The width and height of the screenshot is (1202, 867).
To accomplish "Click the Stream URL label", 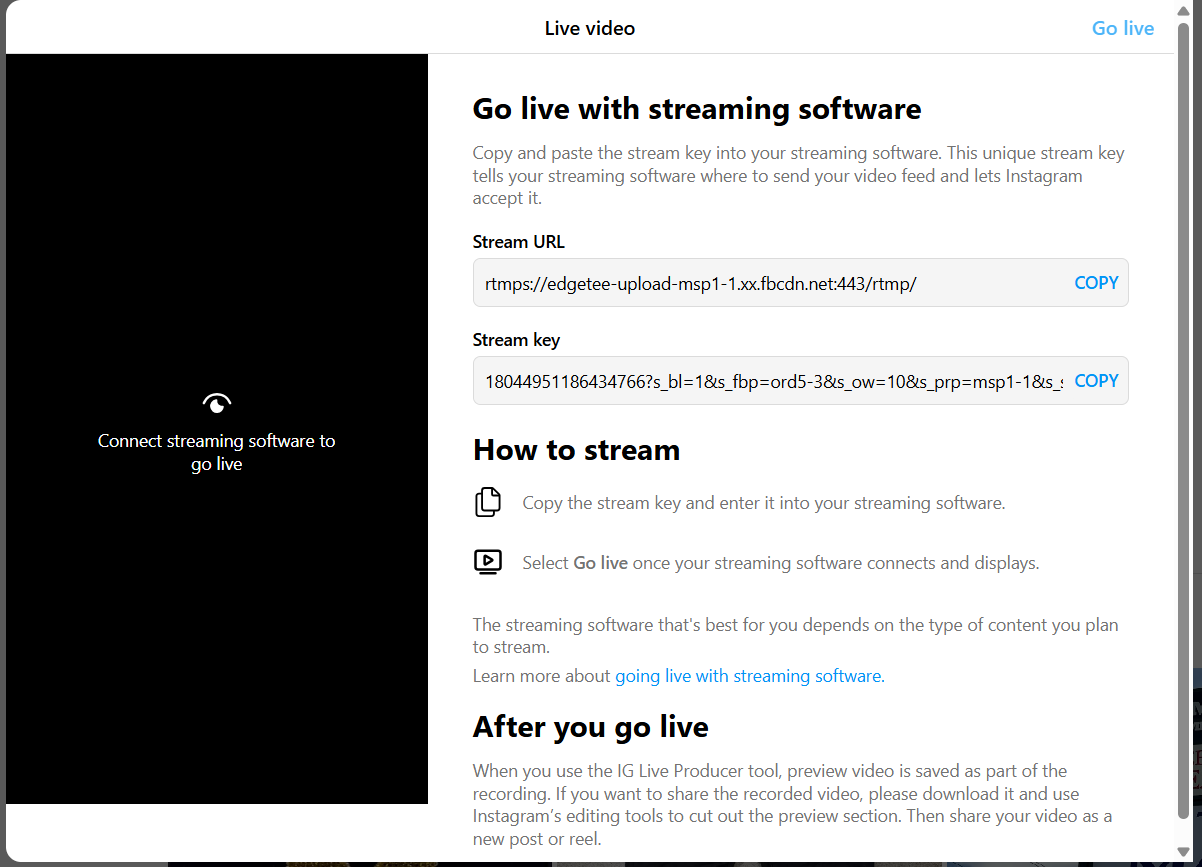I will [518, 242].
